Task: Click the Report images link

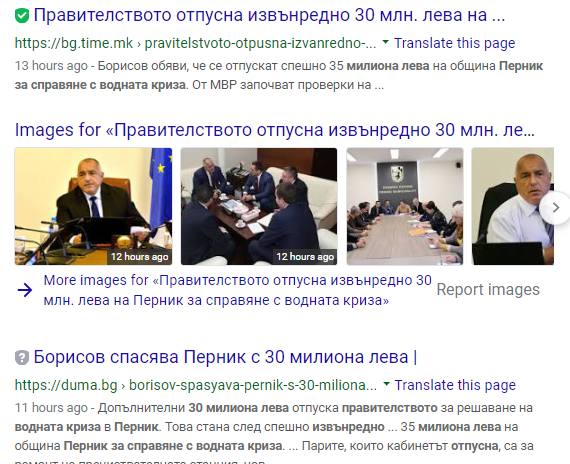Action: coord(488,290)
